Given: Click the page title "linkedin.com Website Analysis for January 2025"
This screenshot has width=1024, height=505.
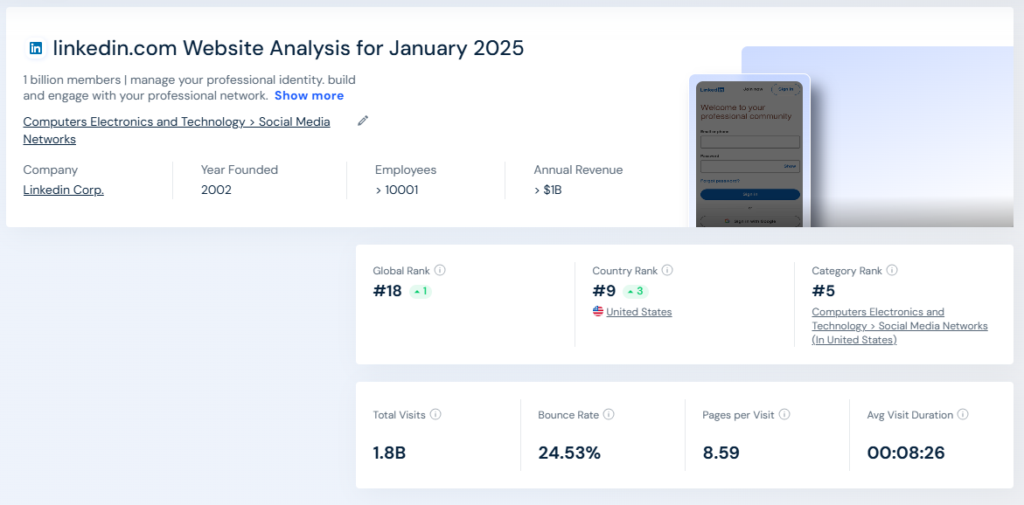Looking at the screenshot, I should [288, 48].
